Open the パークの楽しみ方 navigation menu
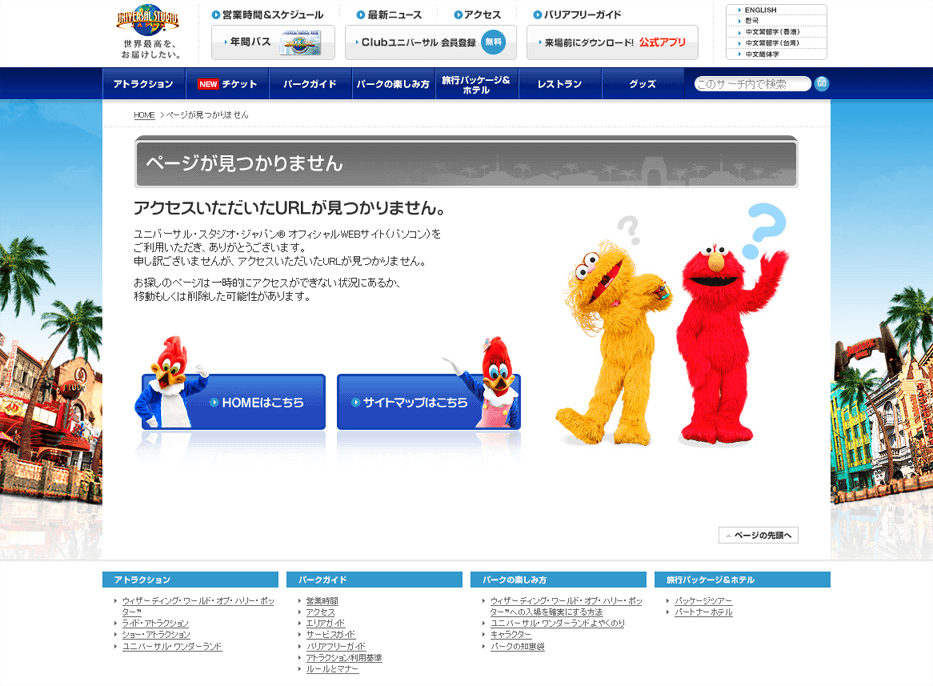This screenshot has width=933, height=686. pos(393,84)
